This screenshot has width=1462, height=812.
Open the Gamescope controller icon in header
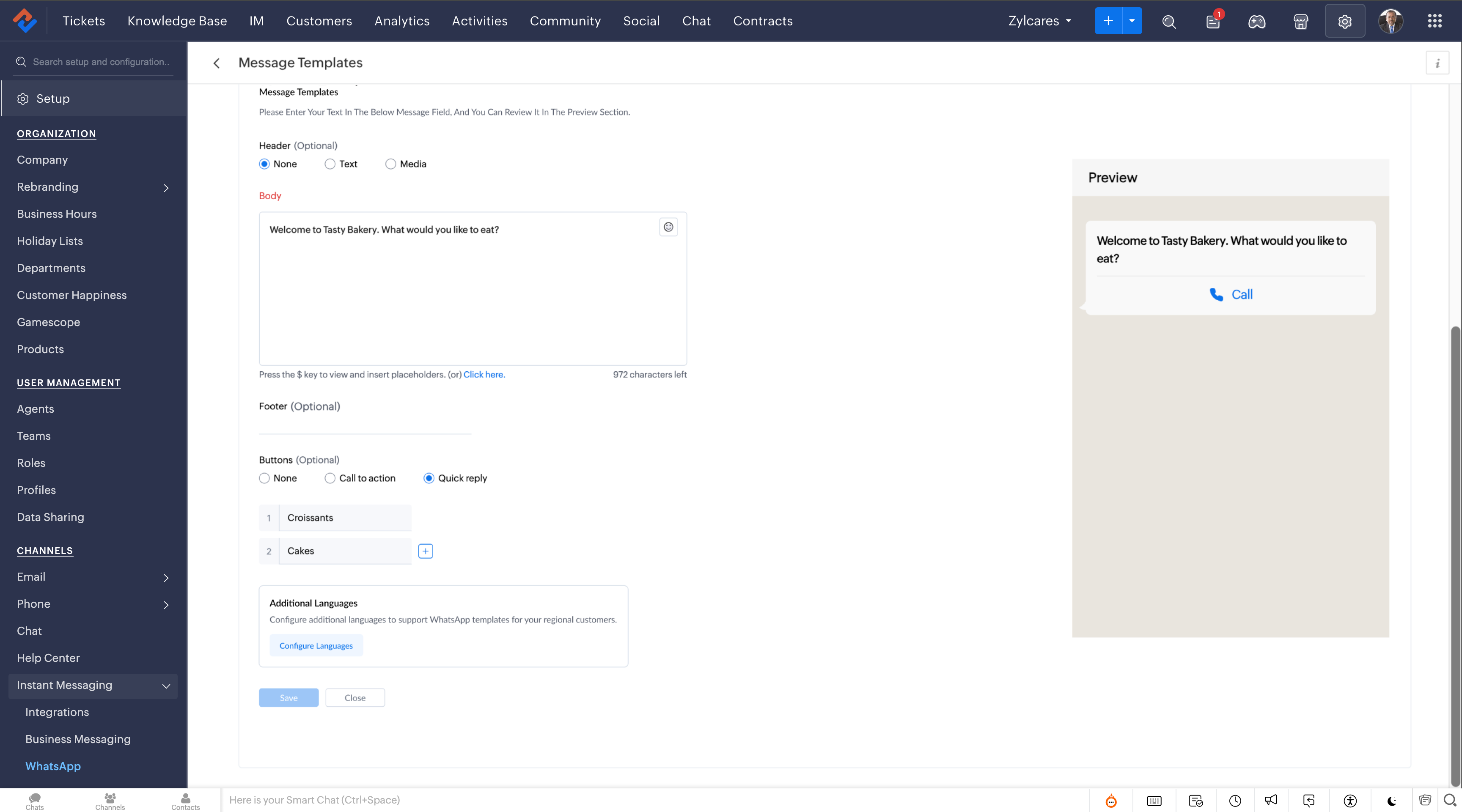pyautogui.click(x=1256, y=22)
